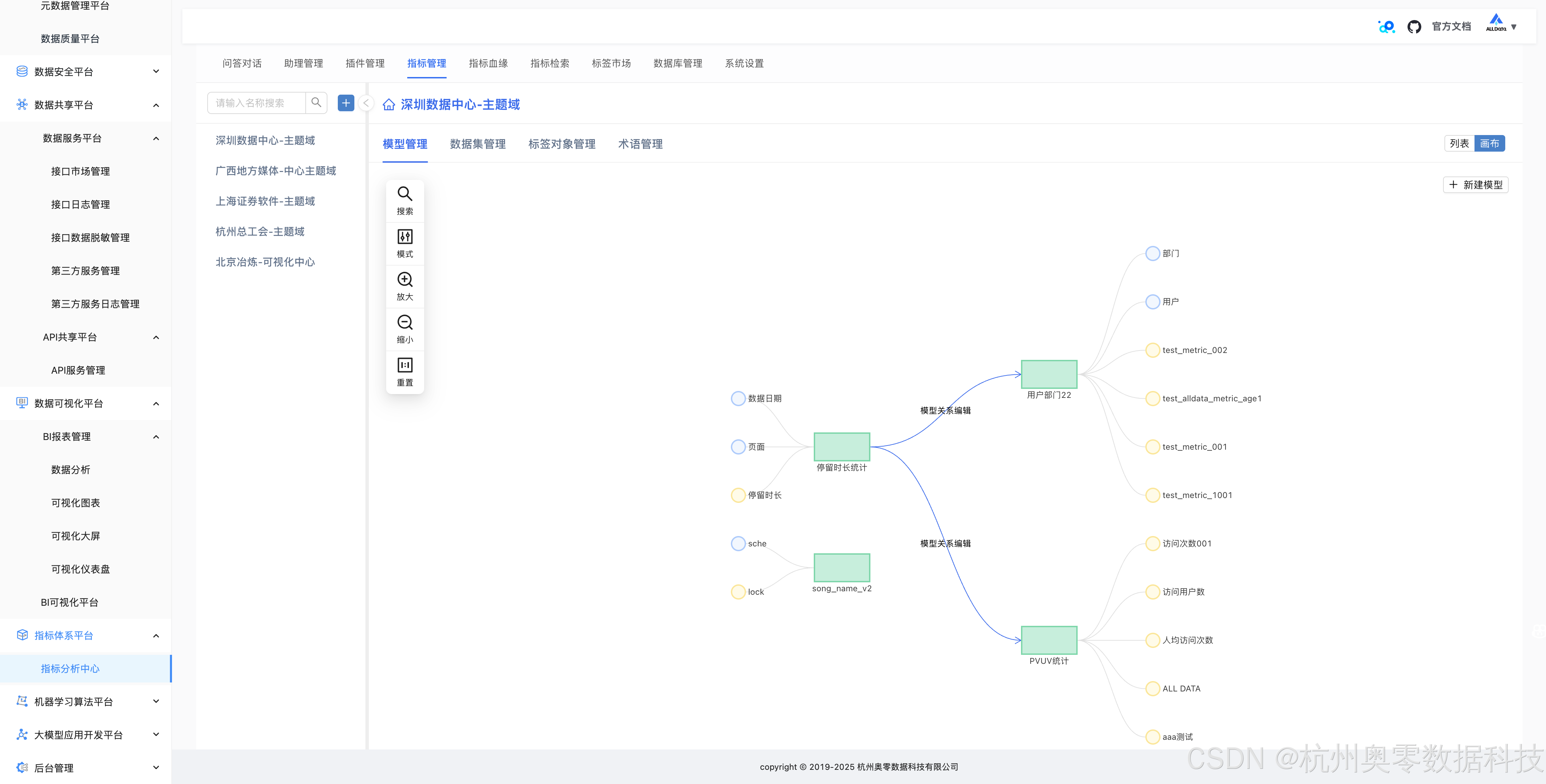This screenshot has width=1546, height=784.
Task: Collapse 数据可视化平台 menu
Action: pos(156,403)
